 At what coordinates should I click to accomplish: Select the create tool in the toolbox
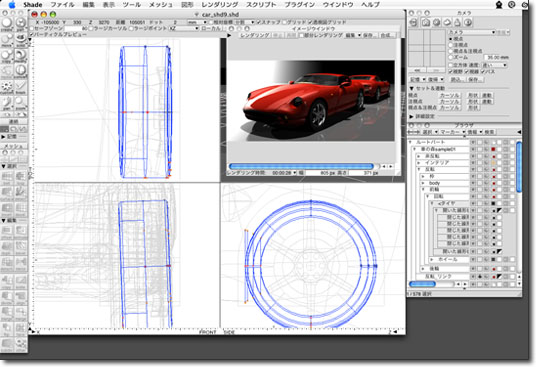pyautogui.click(x=7, y=24)
